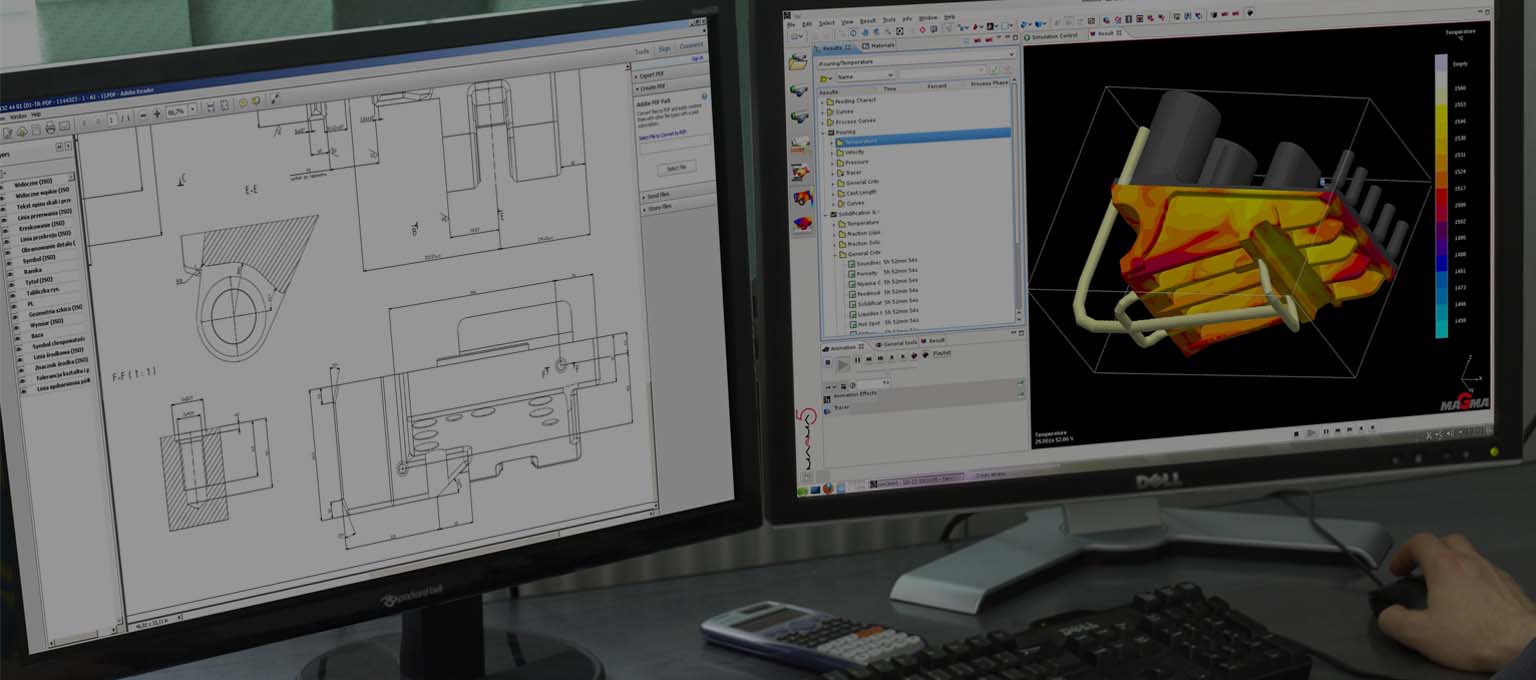
Task: Expand the Feeding Charact folder in results tree
Action: 823,101
